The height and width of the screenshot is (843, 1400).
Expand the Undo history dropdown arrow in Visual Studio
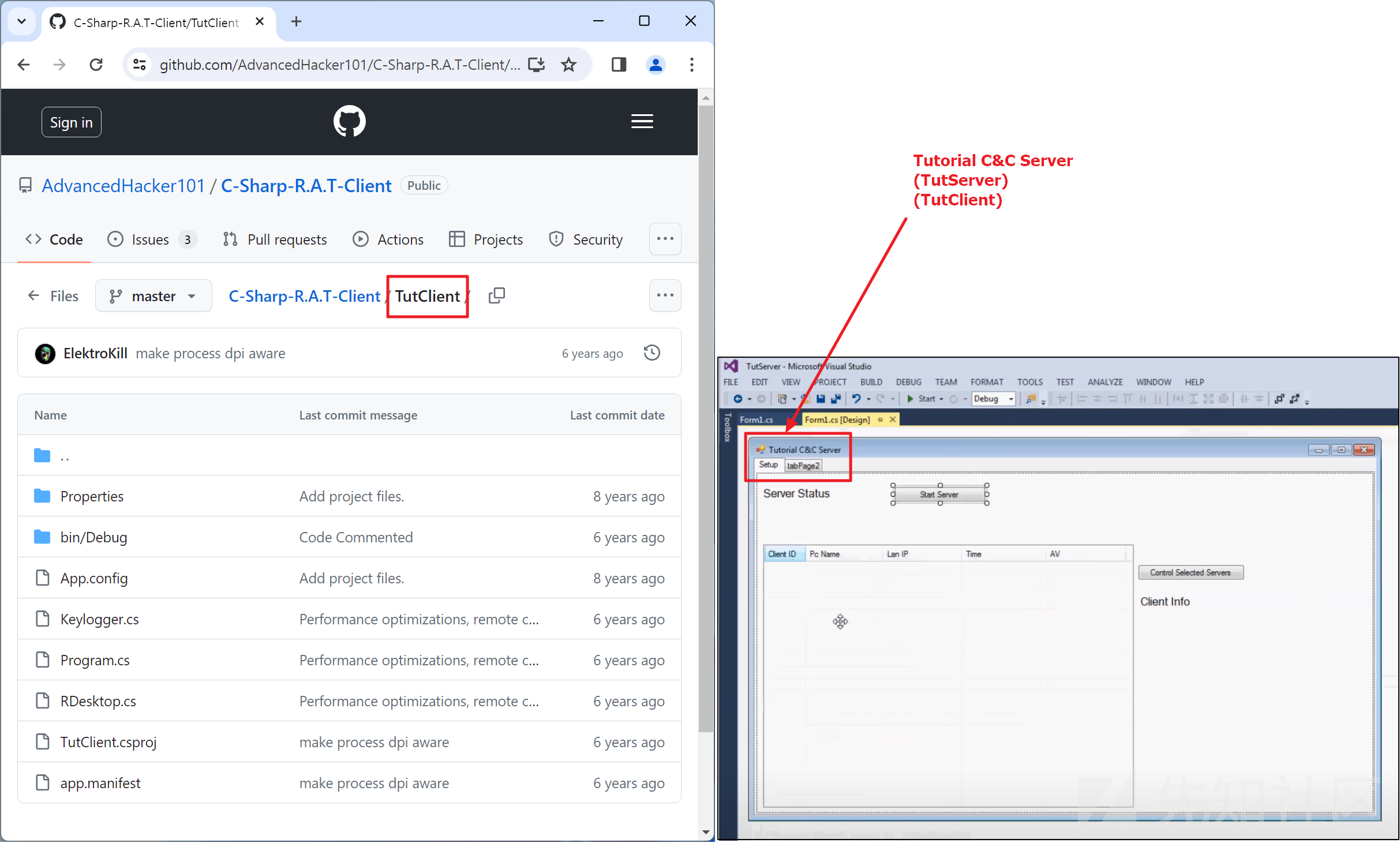pos(869,399)
